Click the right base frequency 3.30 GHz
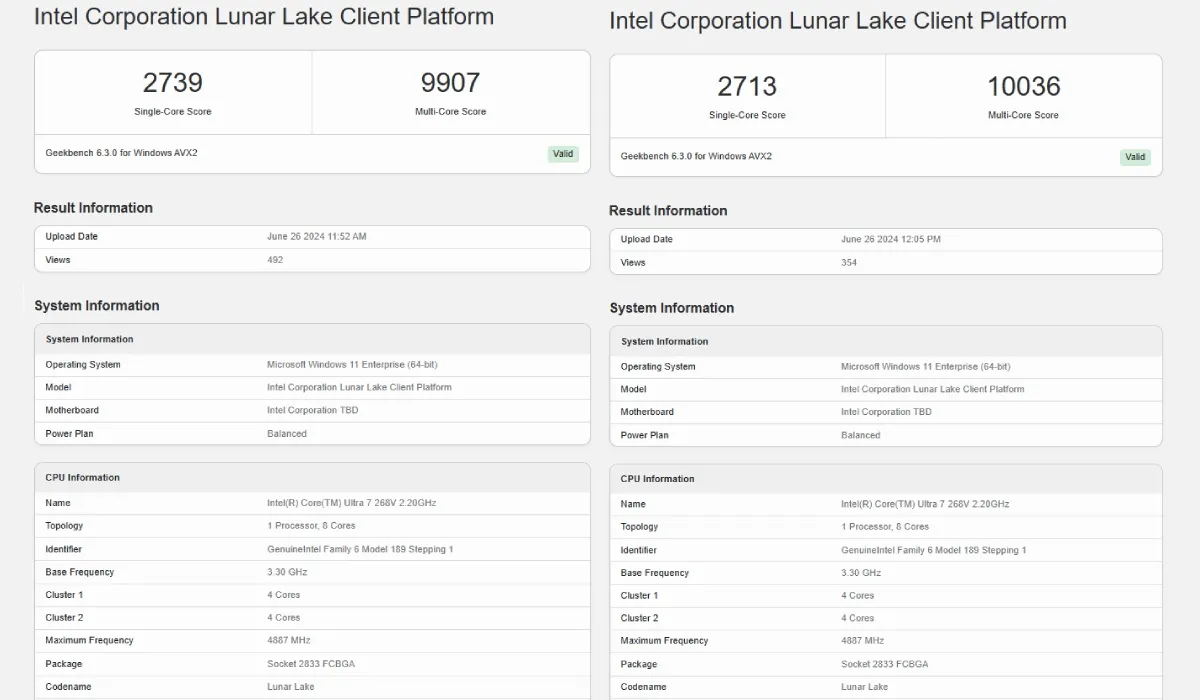The width and height of the screenshot is (1200, 700). pos(861,574)
